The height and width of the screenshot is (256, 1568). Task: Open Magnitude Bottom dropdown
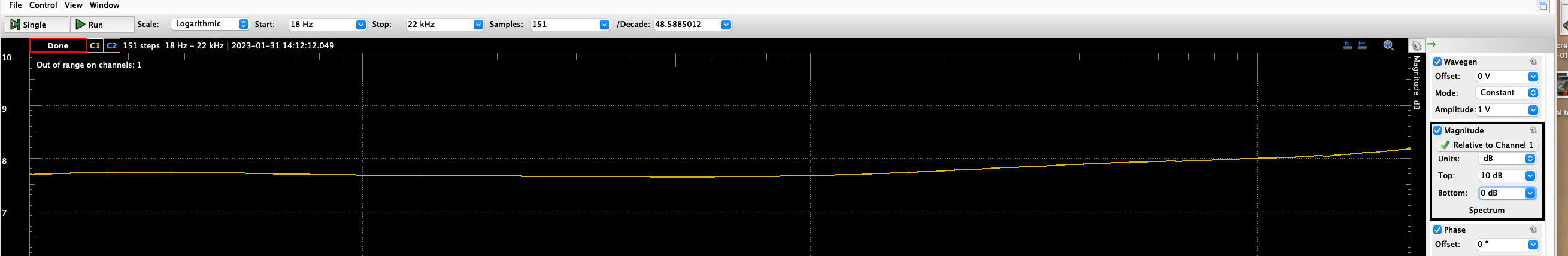click(x=1530, y=193)
